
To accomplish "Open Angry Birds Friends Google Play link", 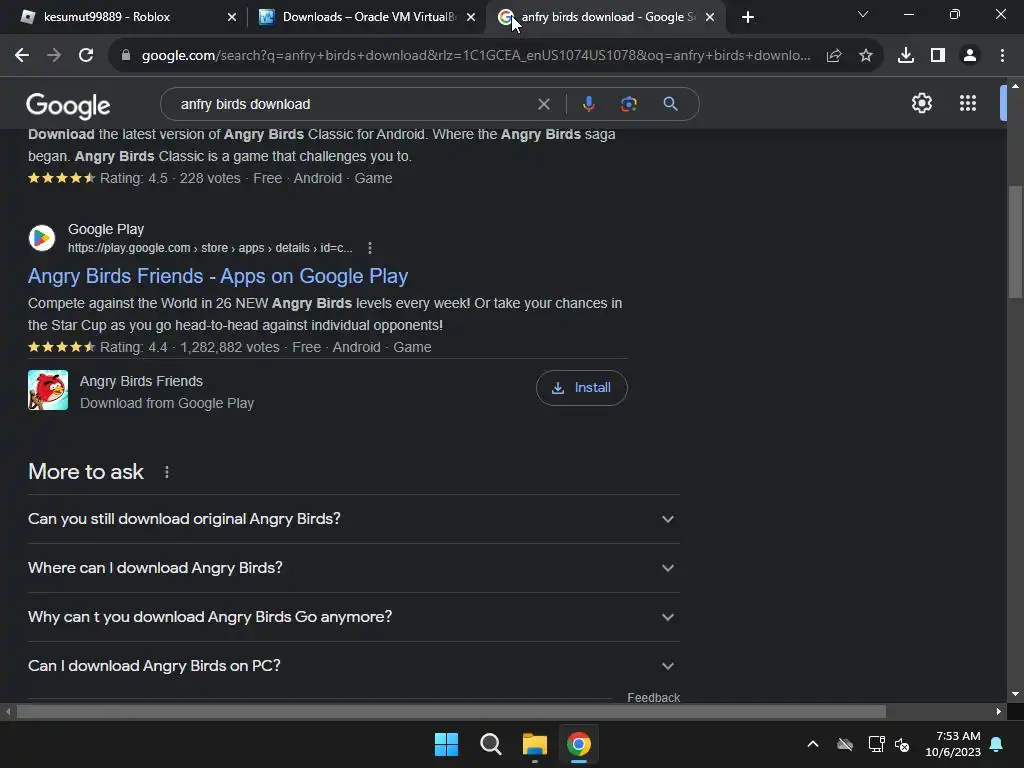I will 218,276.
